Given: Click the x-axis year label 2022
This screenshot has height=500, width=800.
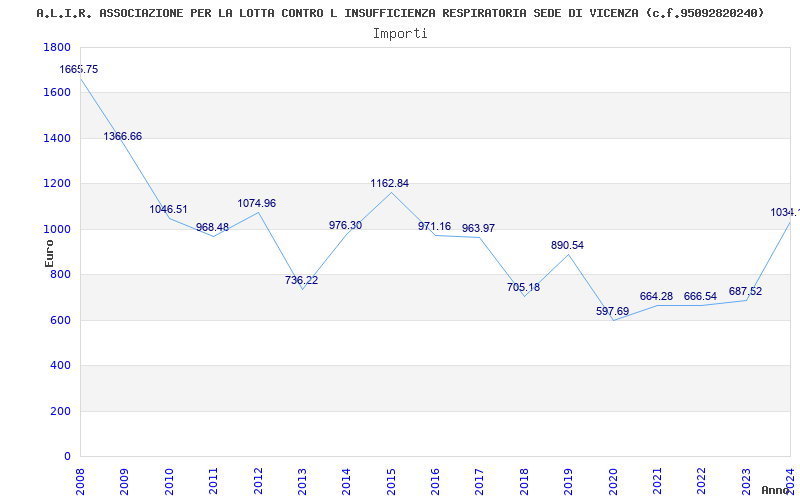Looking at the screenshot, I should 702,481.
